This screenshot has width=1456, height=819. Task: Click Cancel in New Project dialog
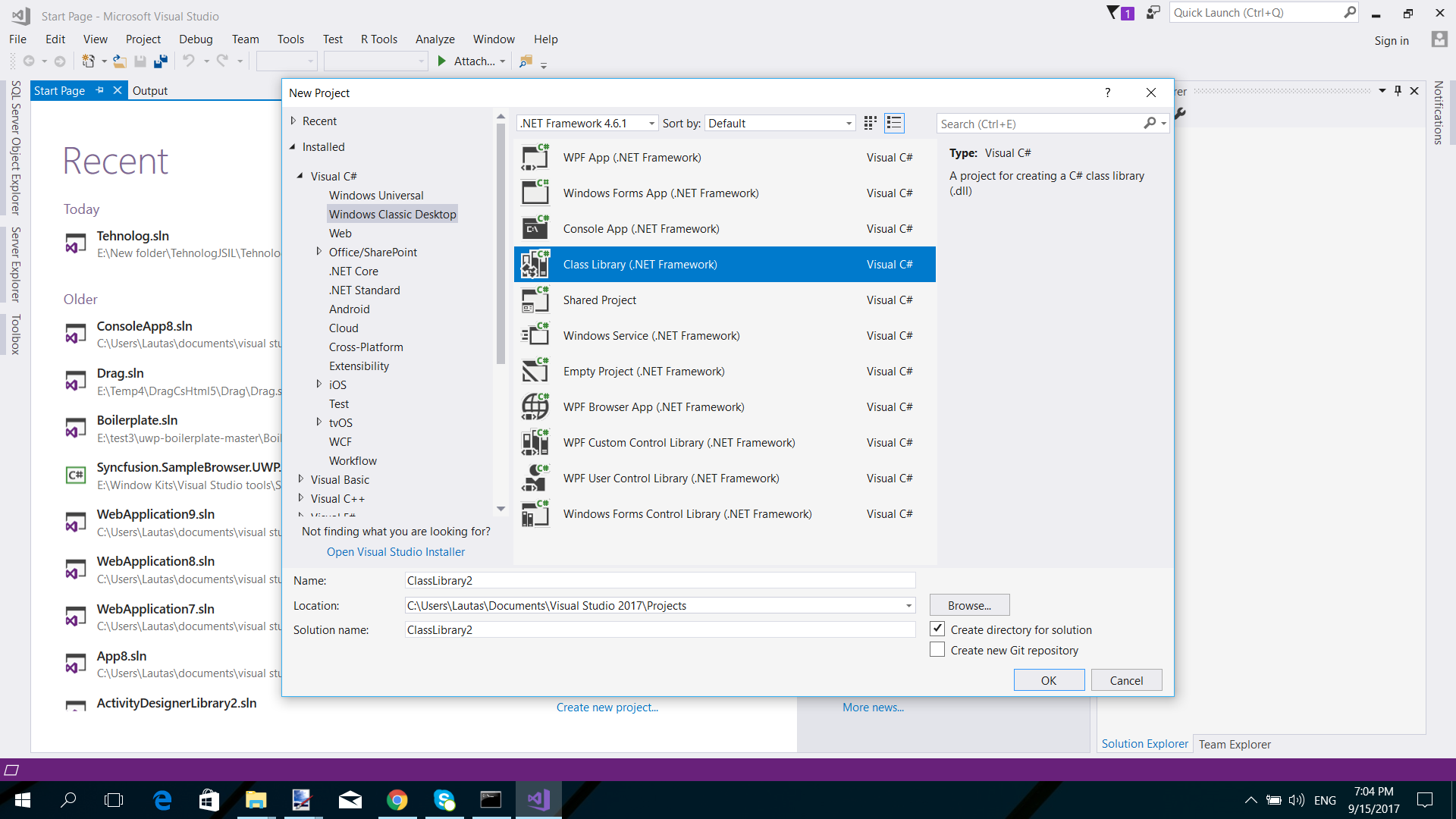[1126, 680]
